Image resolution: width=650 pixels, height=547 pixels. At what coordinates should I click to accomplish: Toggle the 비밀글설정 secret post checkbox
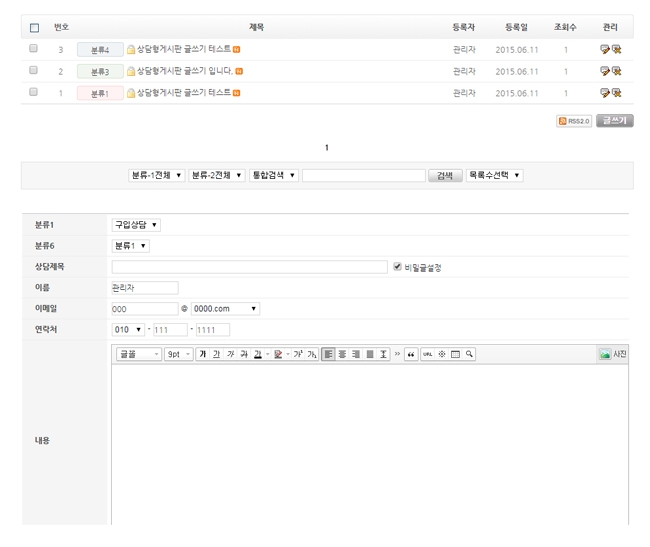(x=398, y=267)
